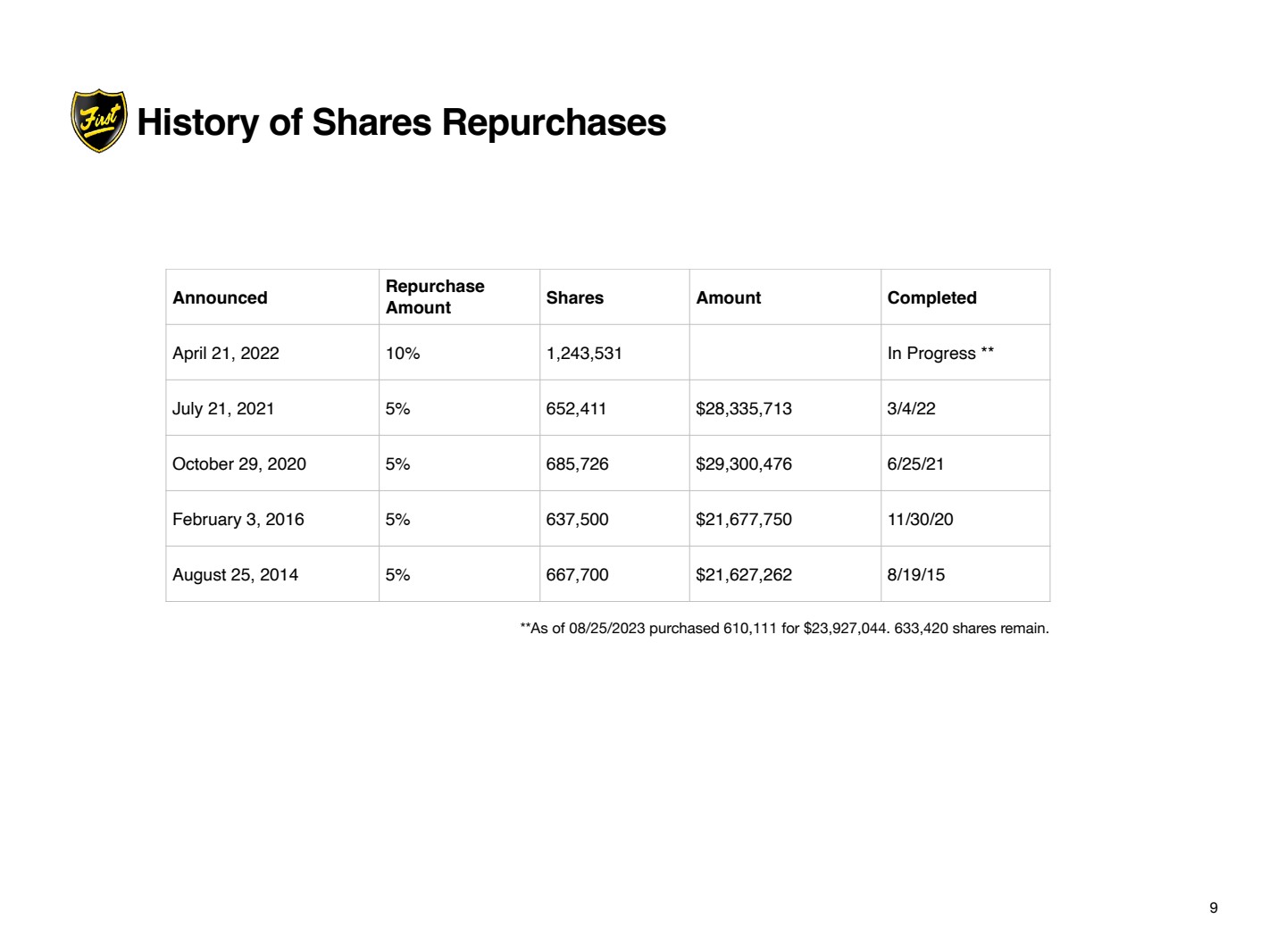The height and width of the screenshot is (952, 1269).
Task: Click the First shield logo
Action: tap(98, 121)
